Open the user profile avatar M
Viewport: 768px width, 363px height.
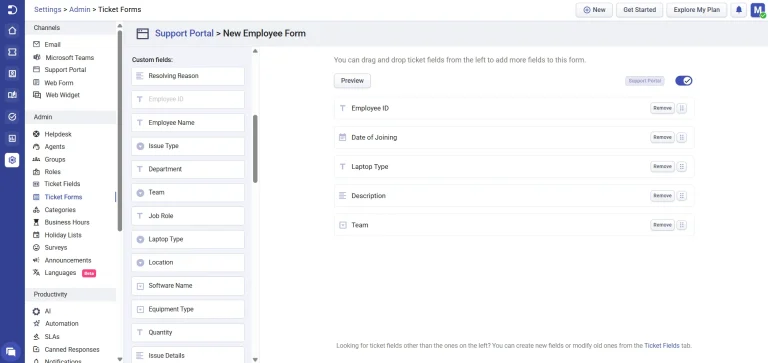[758, 10]
